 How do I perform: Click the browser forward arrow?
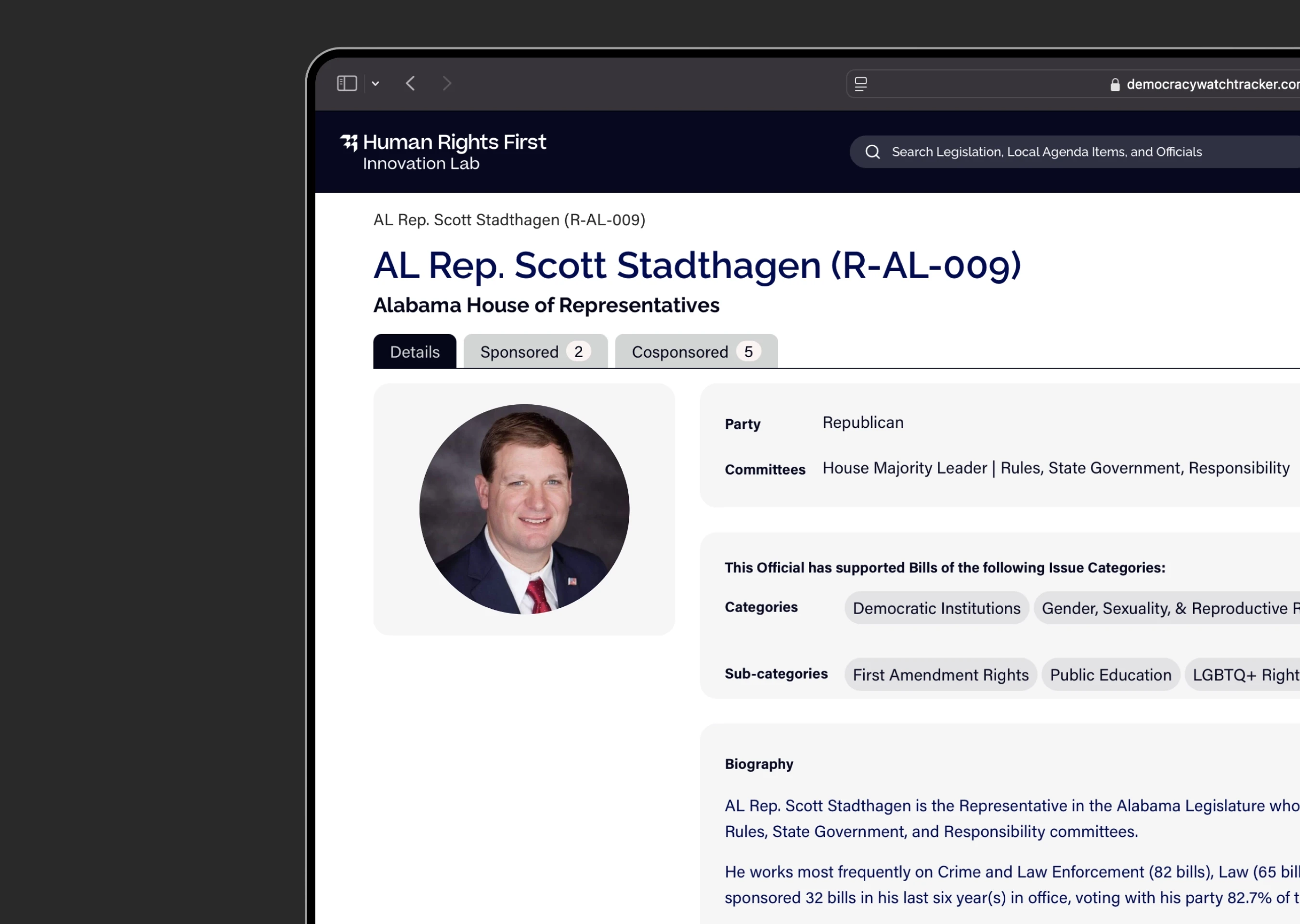pyautogui.click(x=447, y=84)
